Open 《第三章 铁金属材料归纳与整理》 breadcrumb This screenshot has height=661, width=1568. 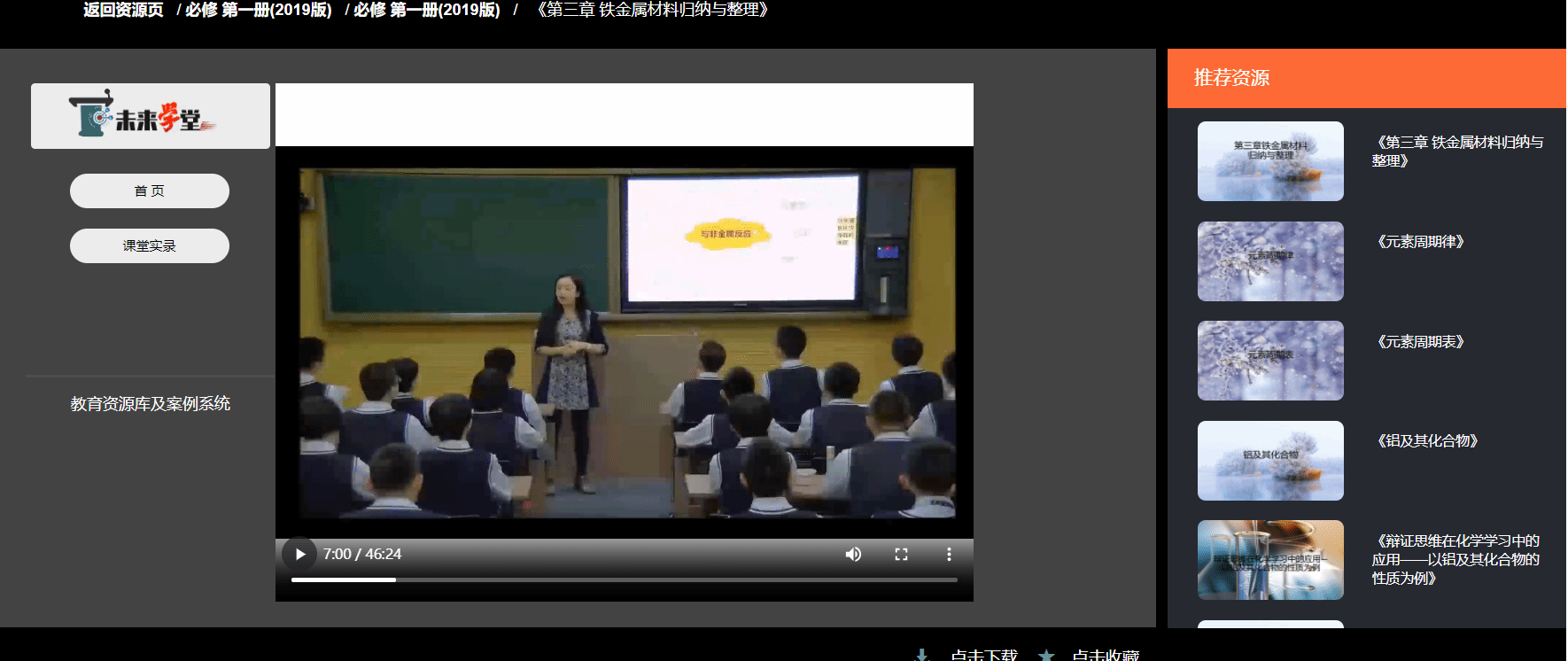coord(653,10)
